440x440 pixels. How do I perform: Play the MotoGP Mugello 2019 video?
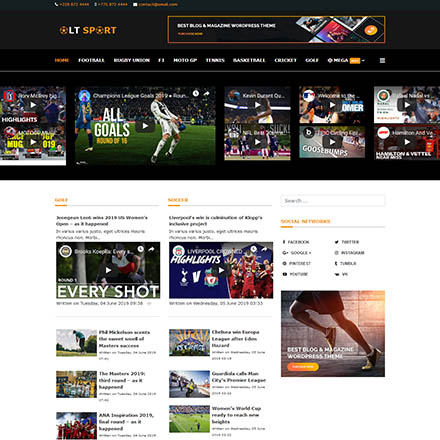pos(33,142)
